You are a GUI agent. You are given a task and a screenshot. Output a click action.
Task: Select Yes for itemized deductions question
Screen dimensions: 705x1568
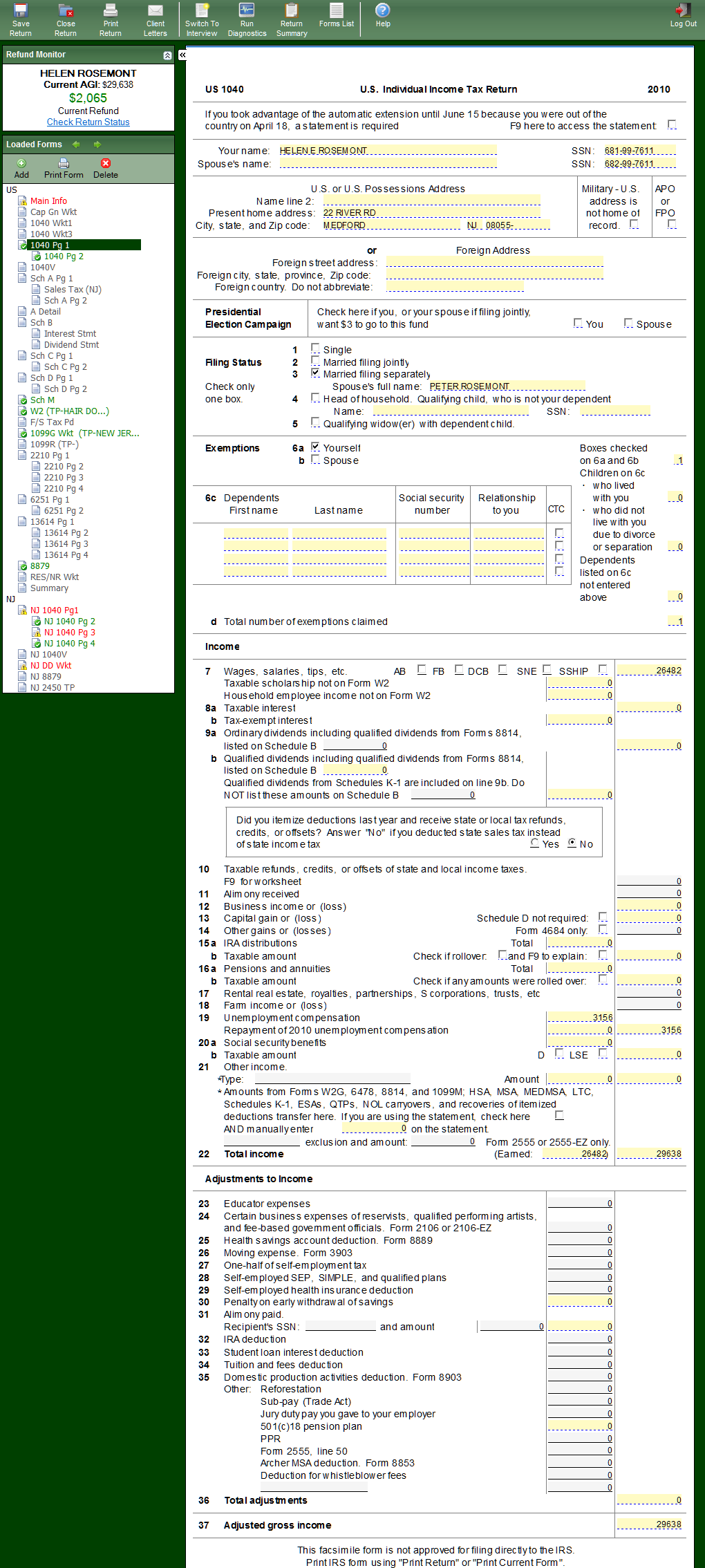tap(535, 843)
